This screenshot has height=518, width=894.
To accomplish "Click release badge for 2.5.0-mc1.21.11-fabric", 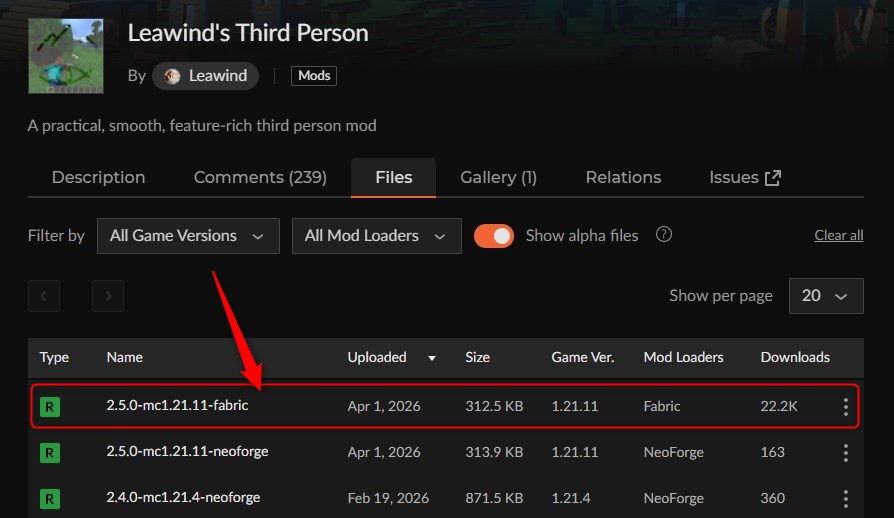I will click(50, 407).
